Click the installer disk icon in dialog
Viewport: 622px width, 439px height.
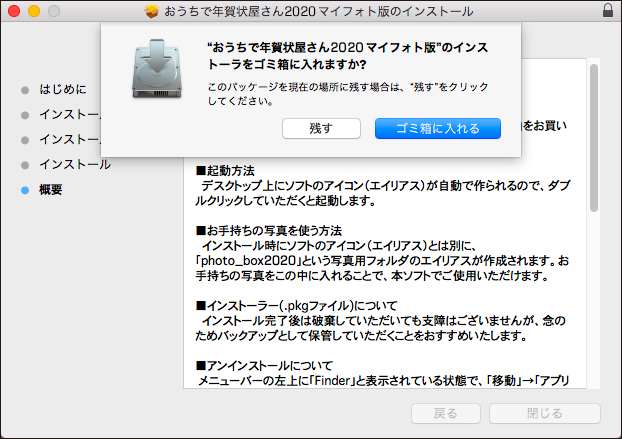[157, 69]
